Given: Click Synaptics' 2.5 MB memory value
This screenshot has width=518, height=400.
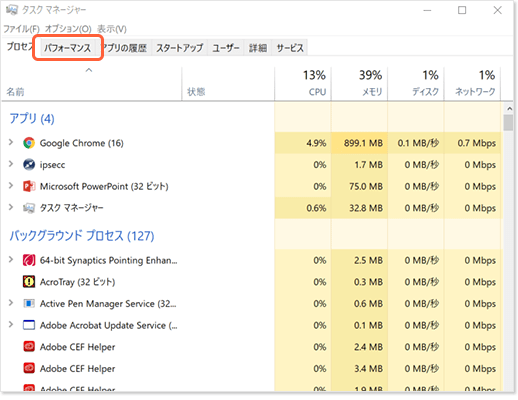Looking at the screenshot, I should coord(368,260).
